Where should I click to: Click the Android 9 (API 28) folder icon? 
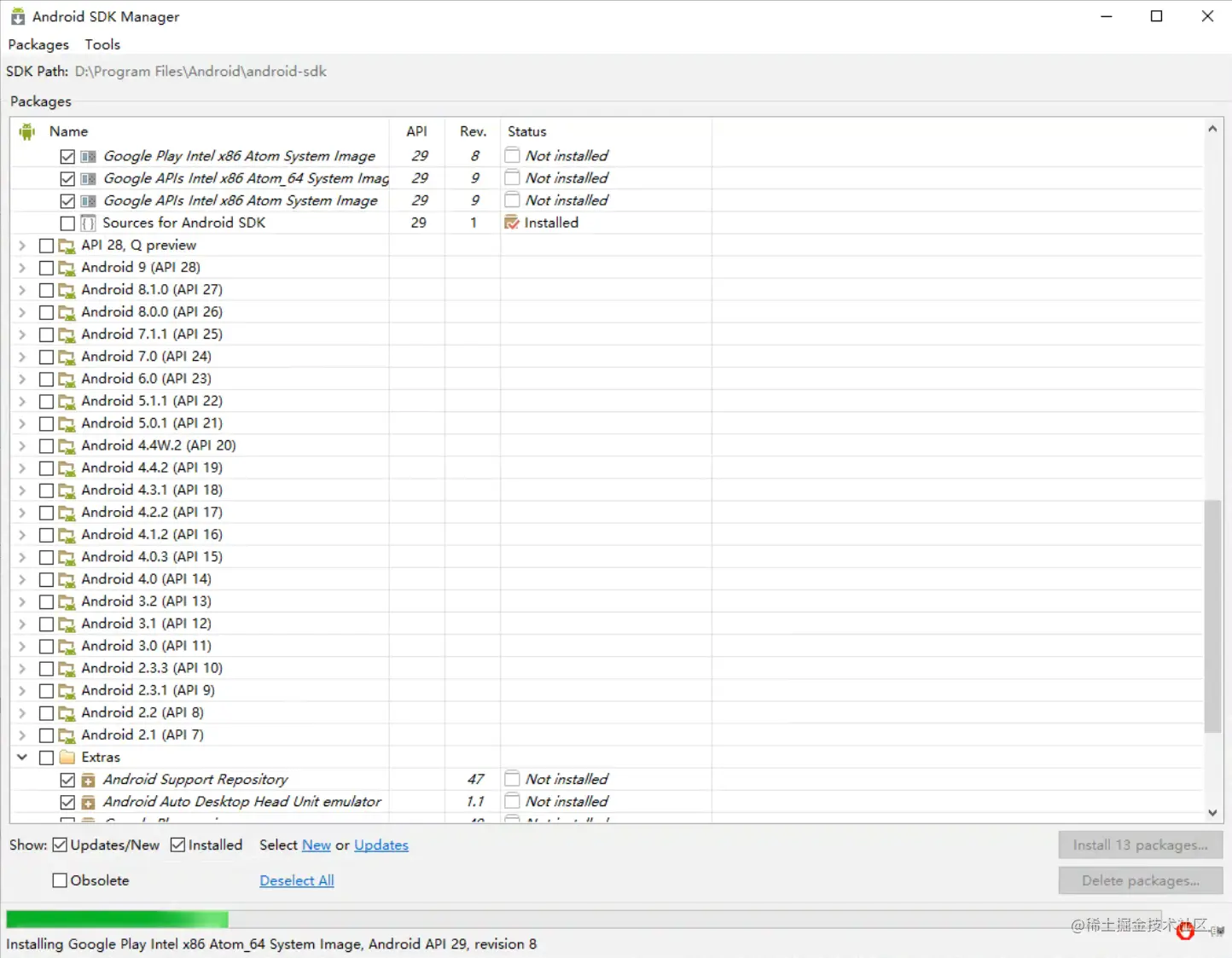pos(67,268)
